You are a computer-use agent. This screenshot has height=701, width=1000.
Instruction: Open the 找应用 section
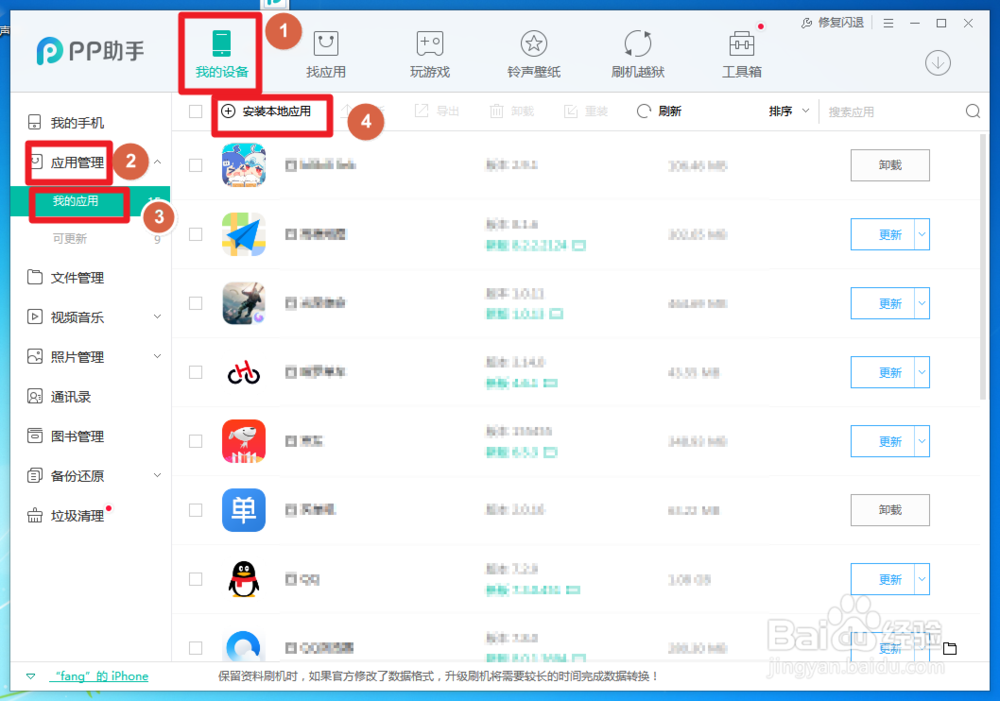pos(325,53)
